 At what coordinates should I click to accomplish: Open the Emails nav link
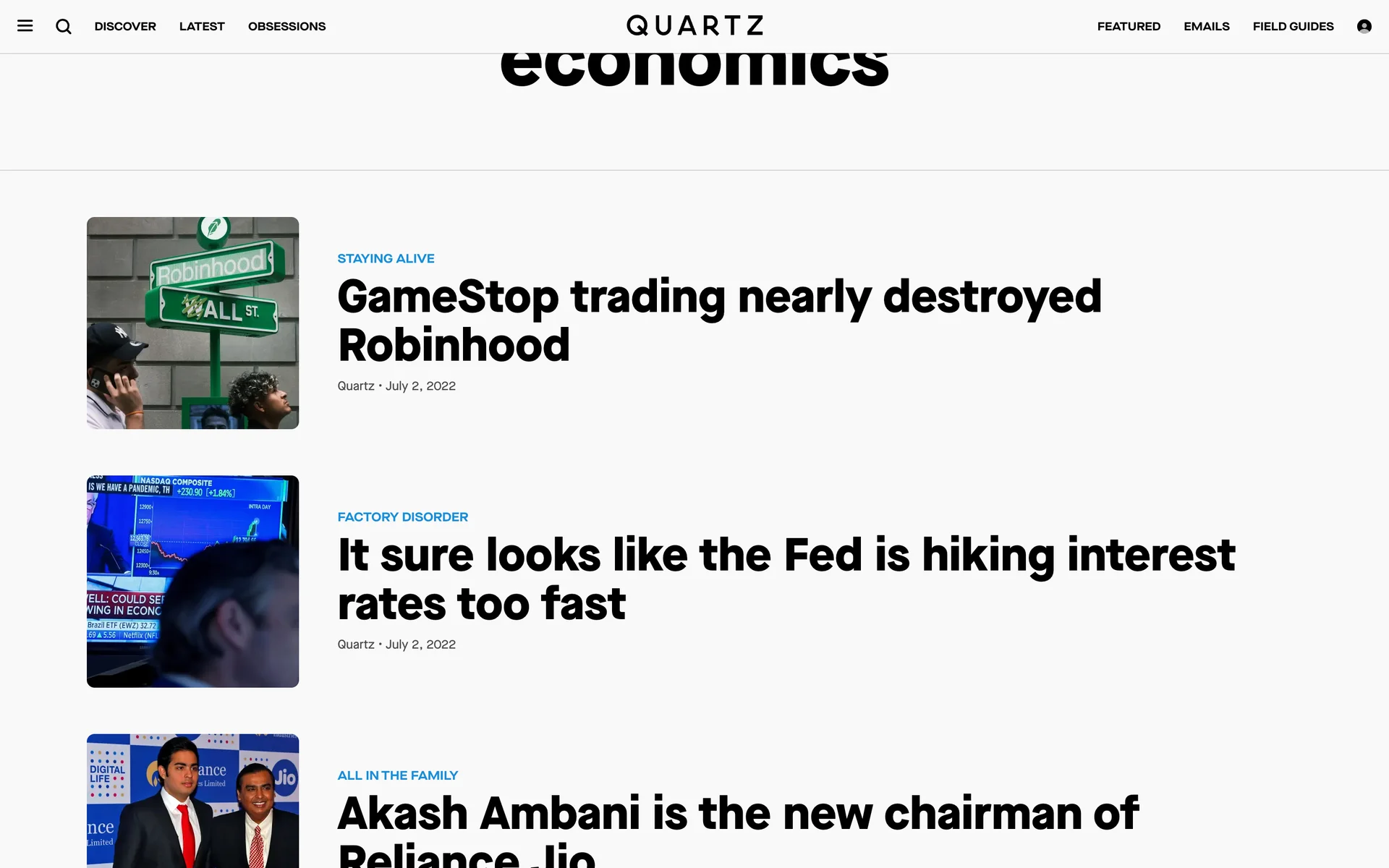(x=1207, y=26)
